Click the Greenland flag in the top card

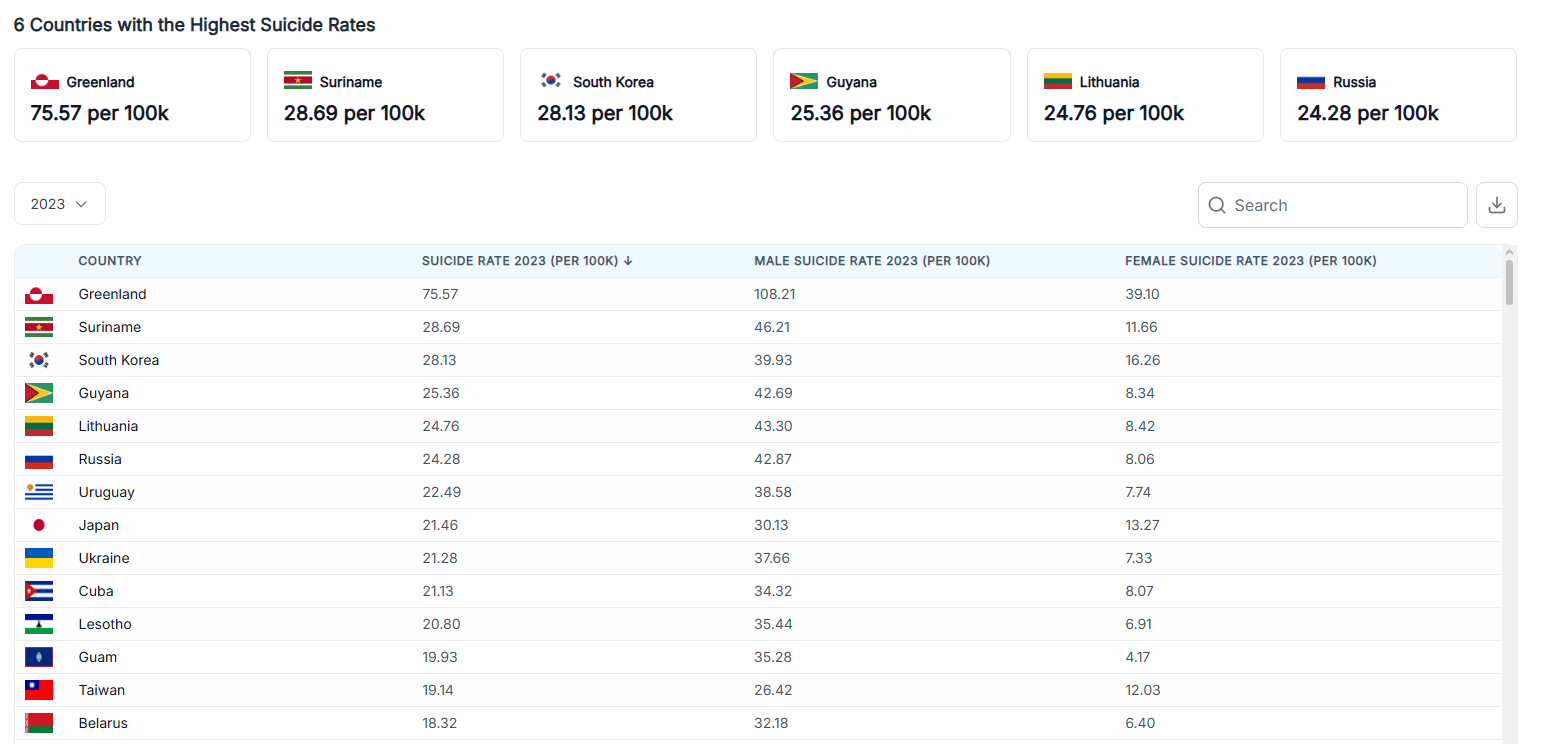[45, 82]
